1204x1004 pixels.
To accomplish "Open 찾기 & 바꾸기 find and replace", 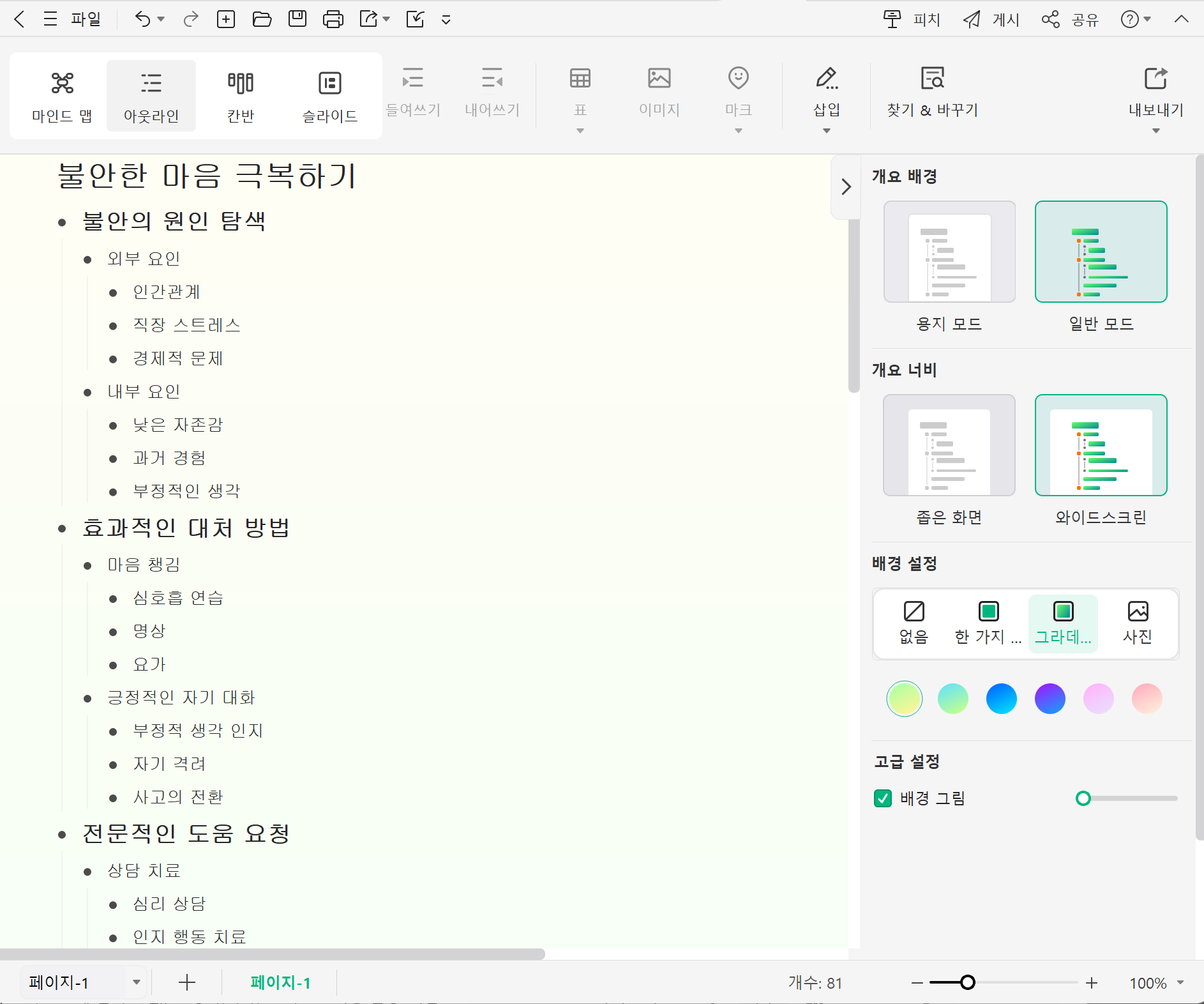I will click(933, 93).
